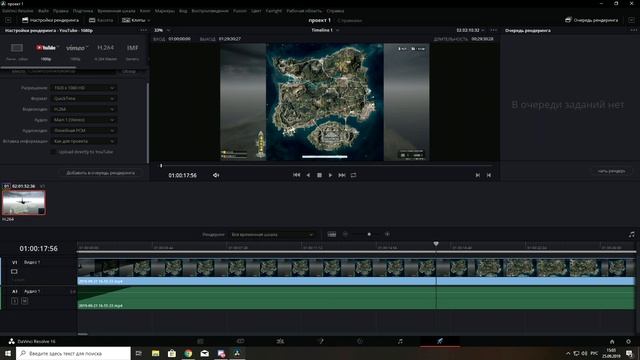Viewport: 640px width, 360px height.
Task: Zoom in the deliver timeline
Action: pos(387,234)
